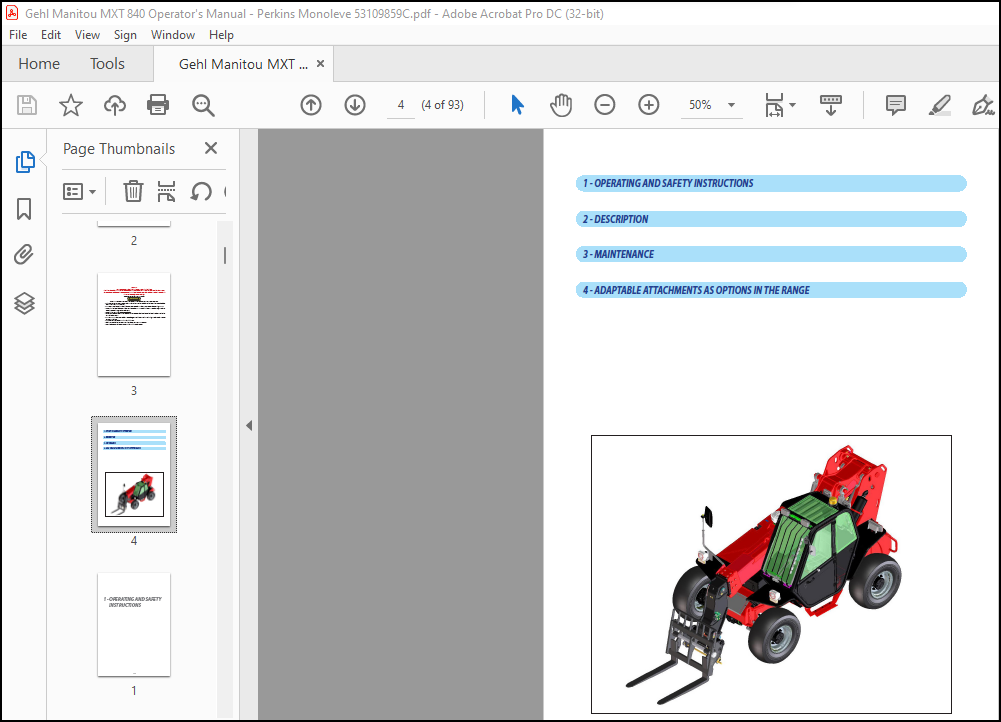Open the View menu

pos(87,34)
